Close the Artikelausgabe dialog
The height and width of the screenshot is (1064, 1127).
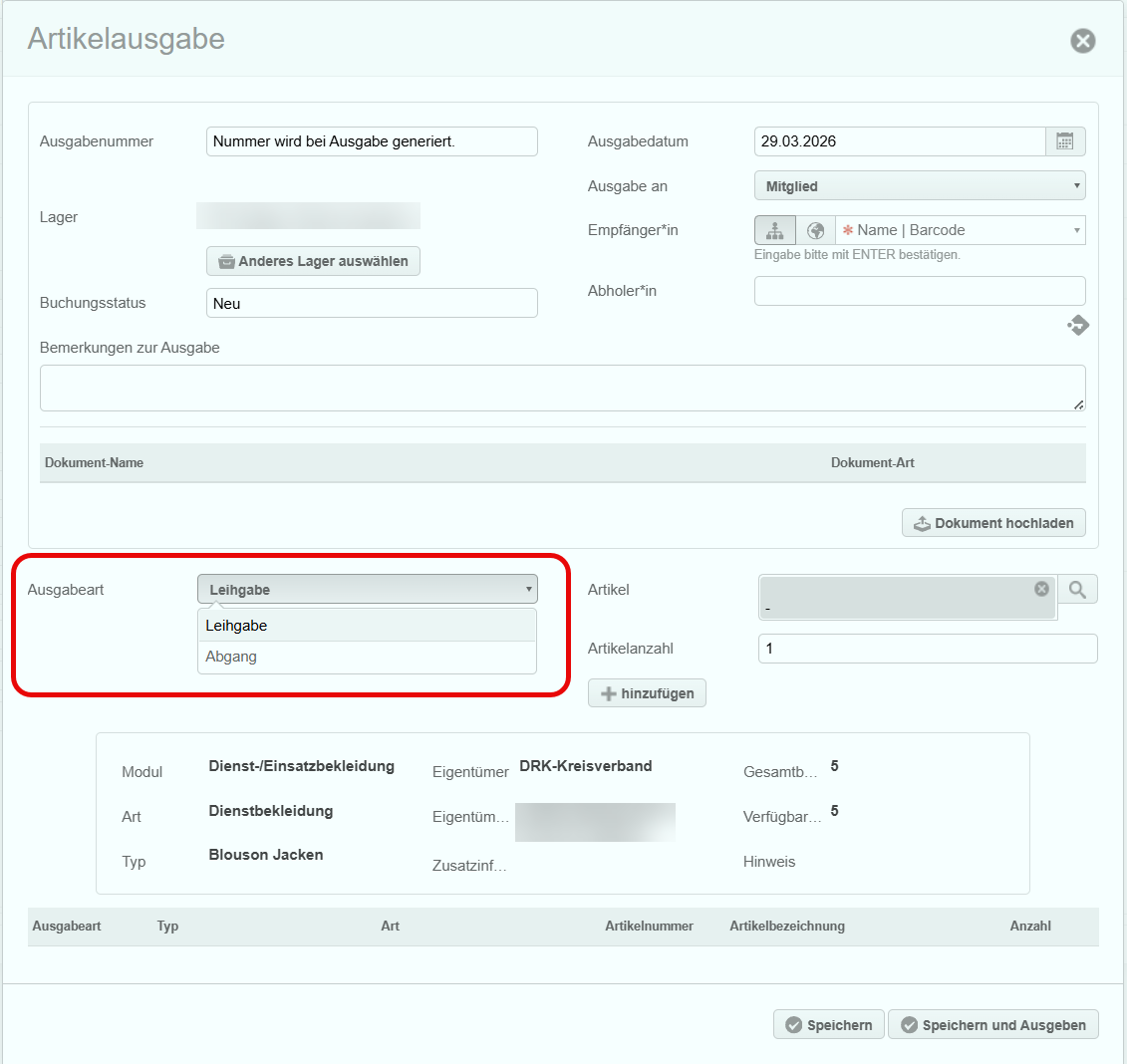tap(1082, 41)
